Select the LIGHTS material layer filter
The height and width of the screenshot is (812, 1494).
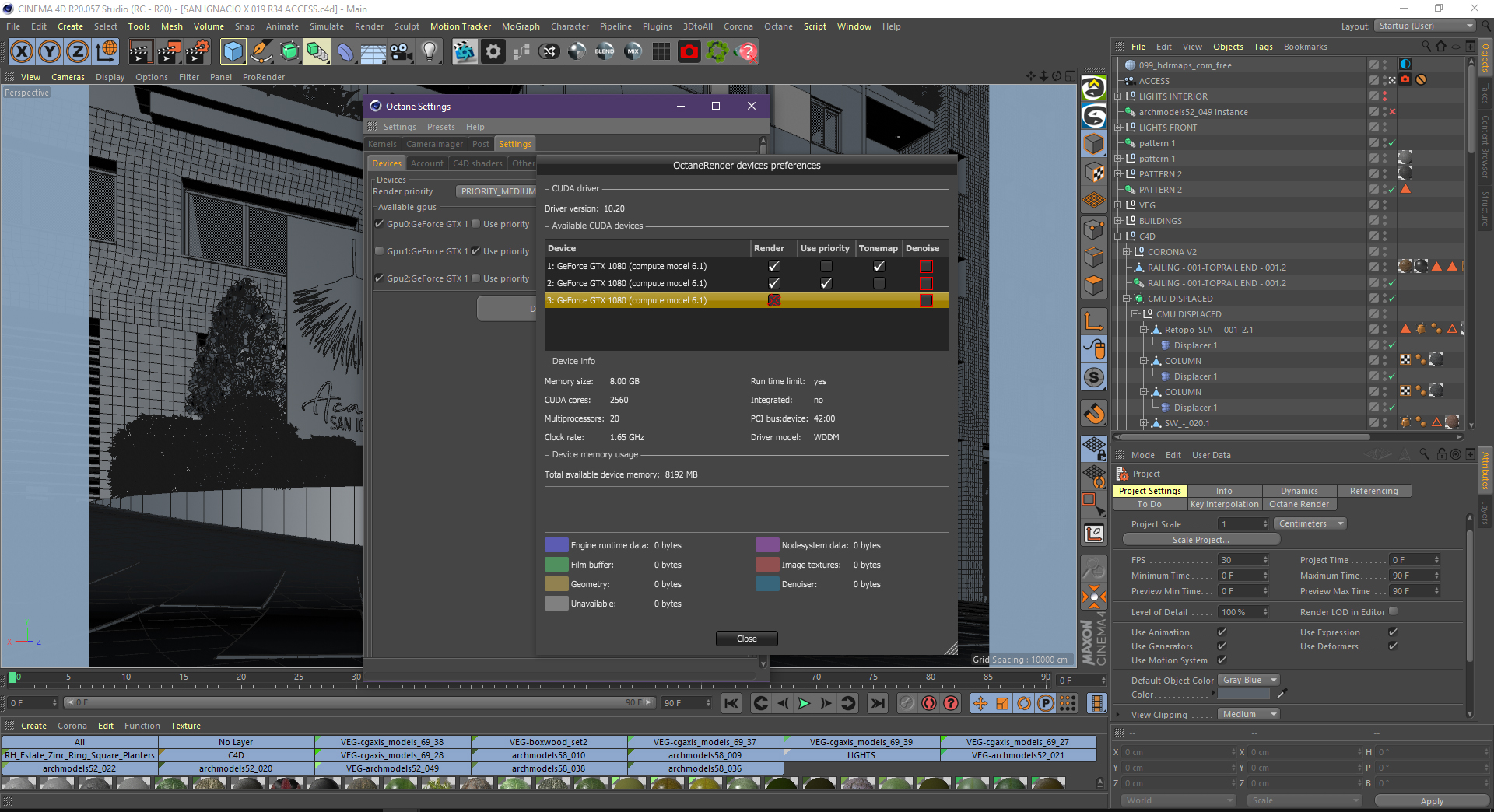tap(861, 755)
